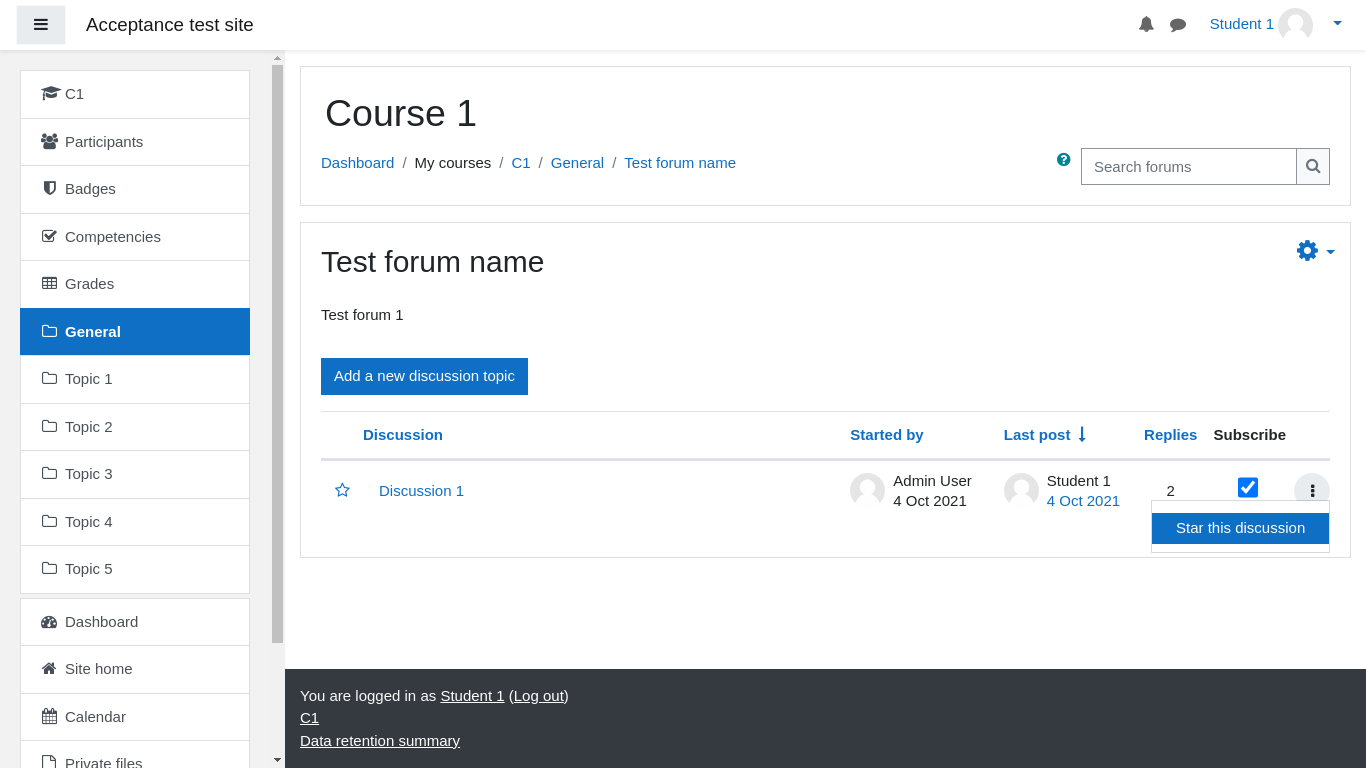The image size is (1366, 768).
Task: Click the sidebar scroll down arrow
Action: (x=277, y=760)
